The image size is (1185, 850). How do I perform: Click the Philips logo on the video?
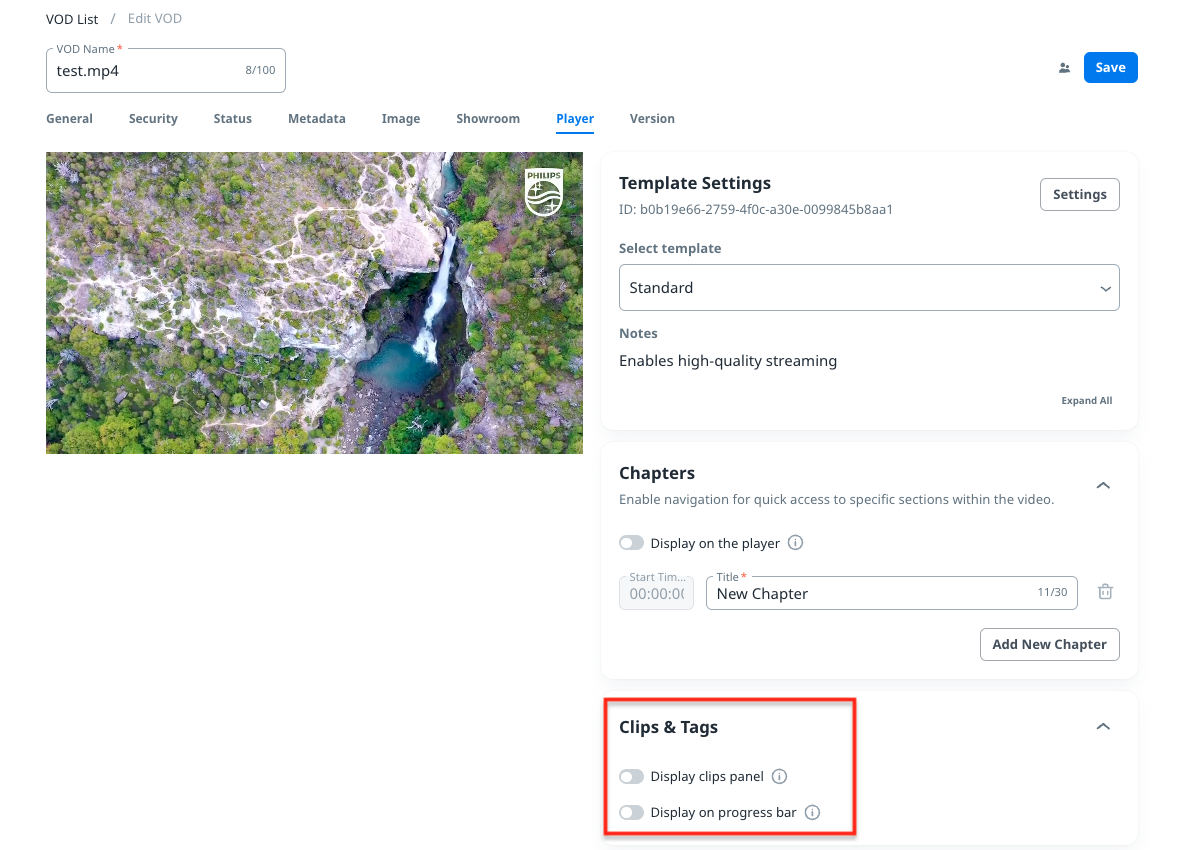click(x=544, y=192)
